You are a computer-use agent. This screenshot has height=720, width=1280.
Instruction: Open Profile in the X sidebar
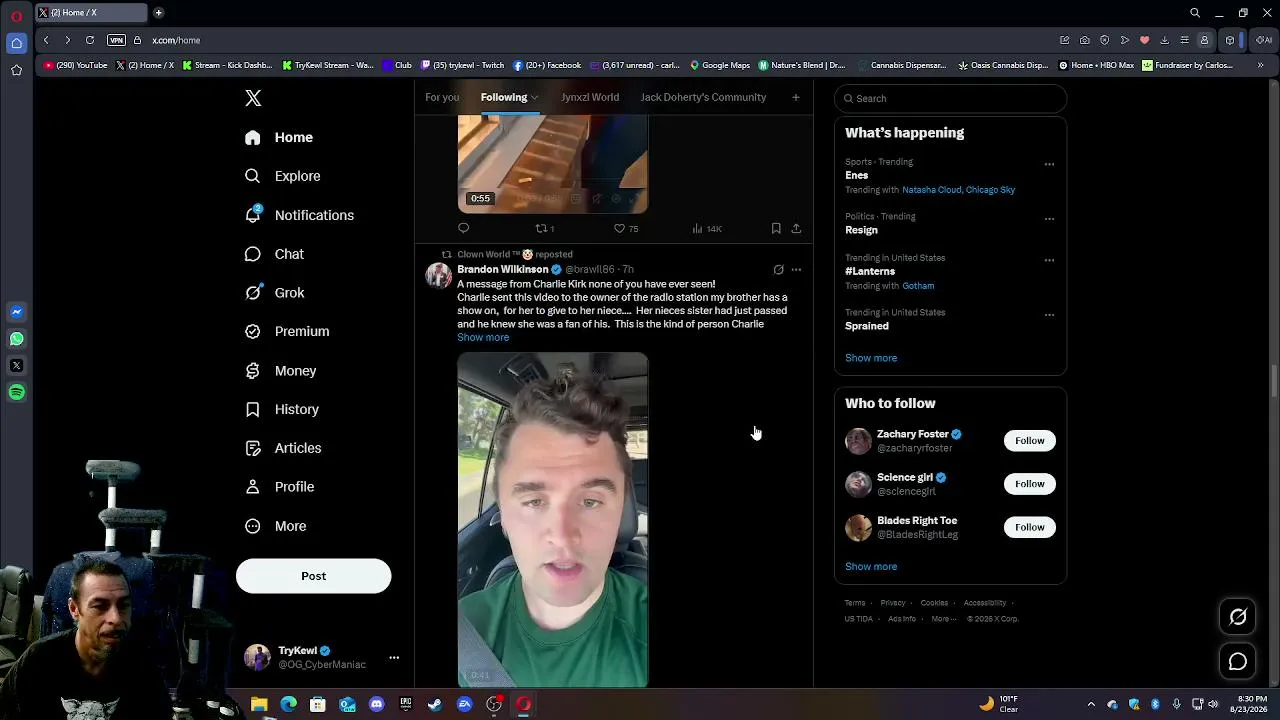click(279, 487)
